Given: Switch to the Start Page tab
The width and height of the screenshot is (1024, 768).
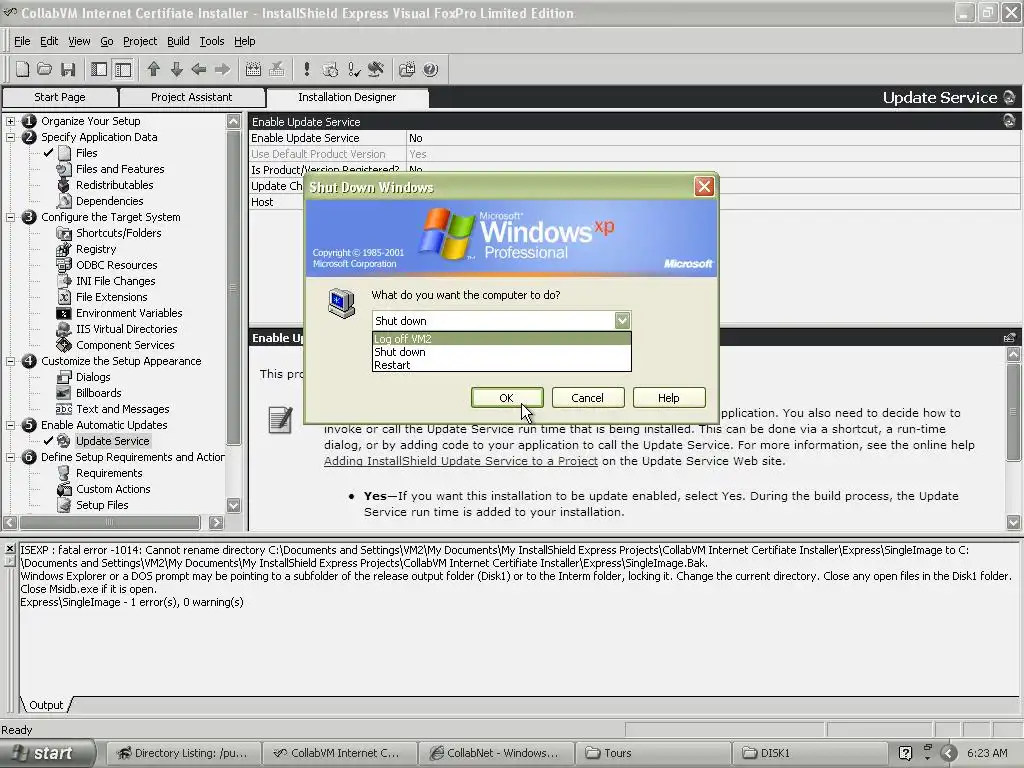Looking at the screenshot, I should 59,97.
